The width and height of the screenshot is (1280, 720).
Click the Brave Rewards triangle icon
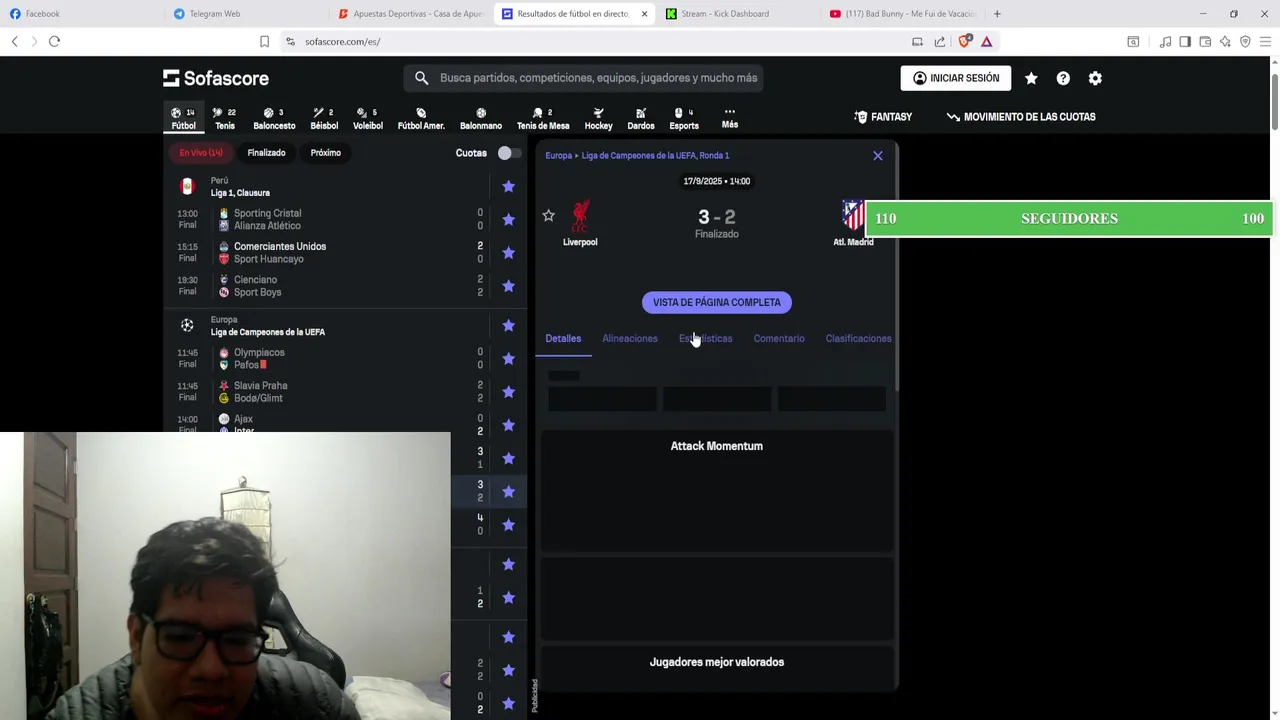coord(986,41)
